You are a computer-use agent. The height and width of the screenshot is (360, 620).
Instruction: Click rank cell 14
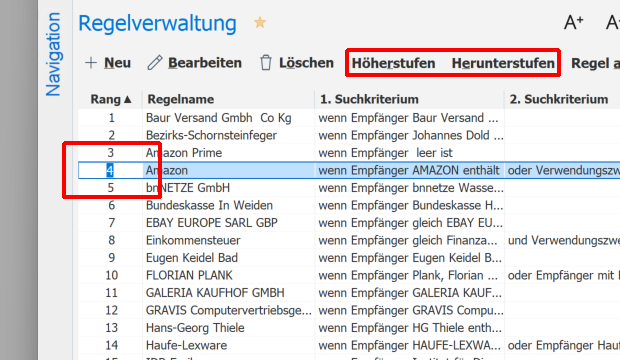point(112,345)
